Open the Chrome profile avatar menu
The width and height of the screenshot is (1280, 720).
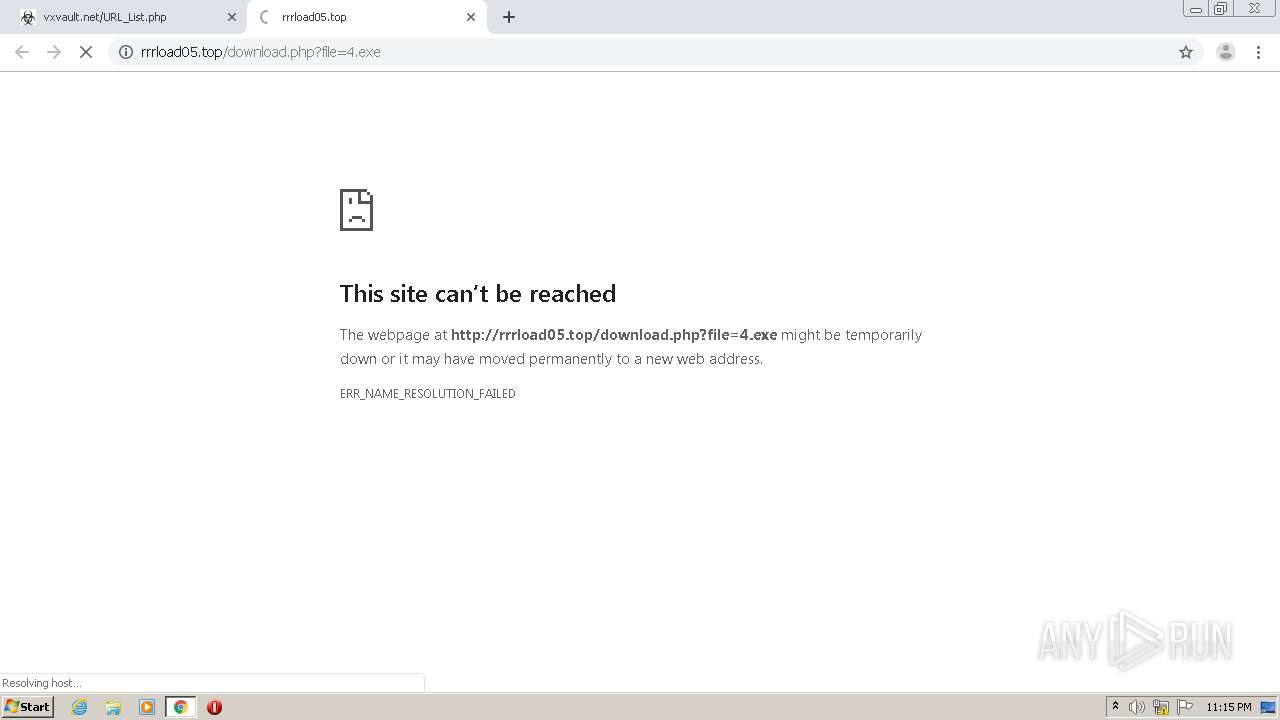(1225, 52)
